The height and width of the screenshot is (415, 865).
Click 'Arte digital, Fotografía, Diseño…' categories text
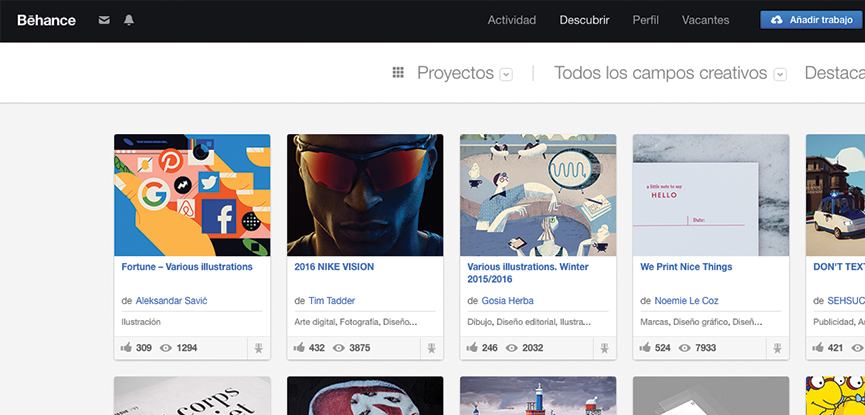pyautogui.click(x=356, y=322)
